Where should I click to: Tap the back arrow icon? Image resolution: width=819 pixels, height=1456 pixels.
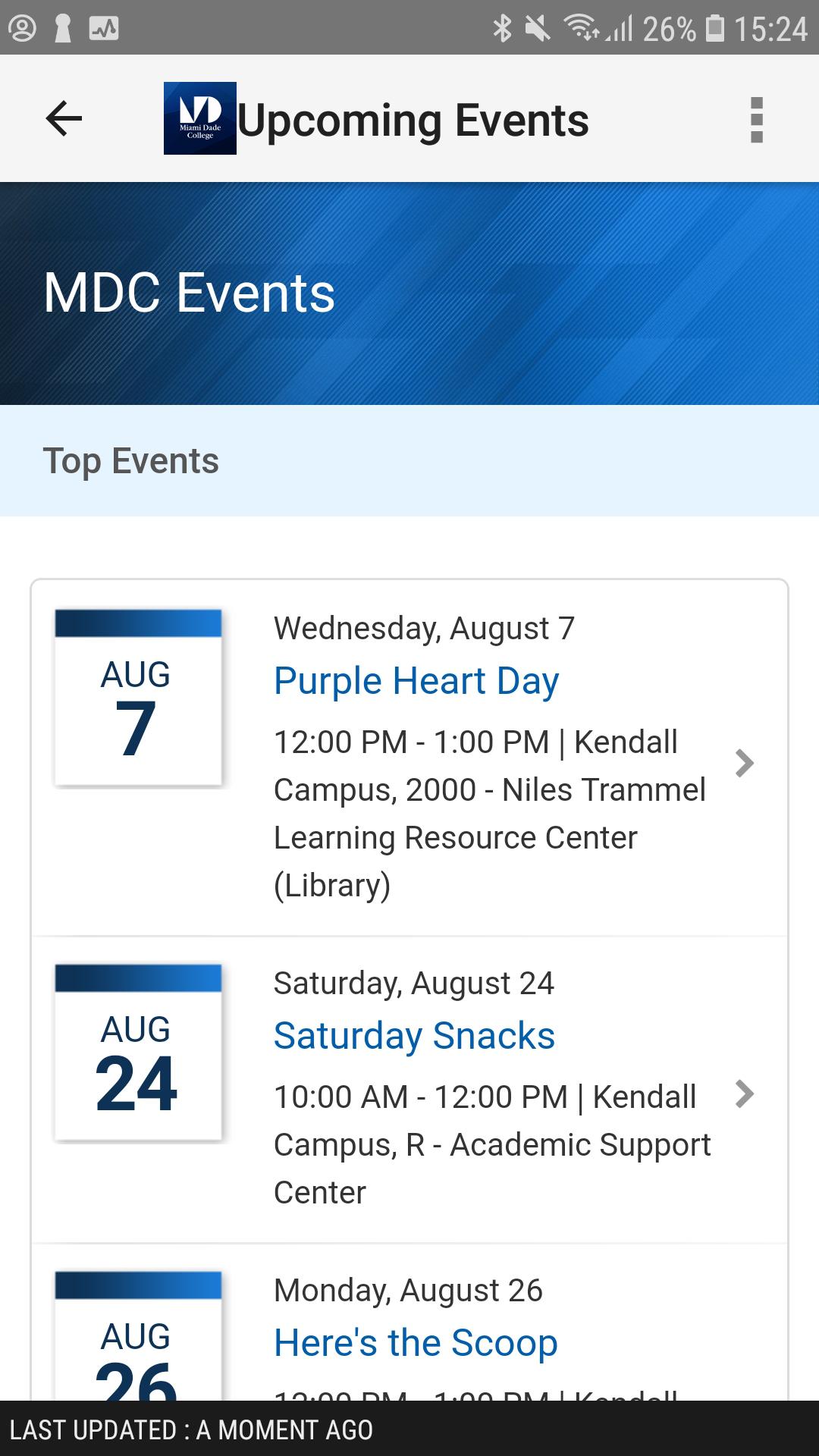(64, 119)
